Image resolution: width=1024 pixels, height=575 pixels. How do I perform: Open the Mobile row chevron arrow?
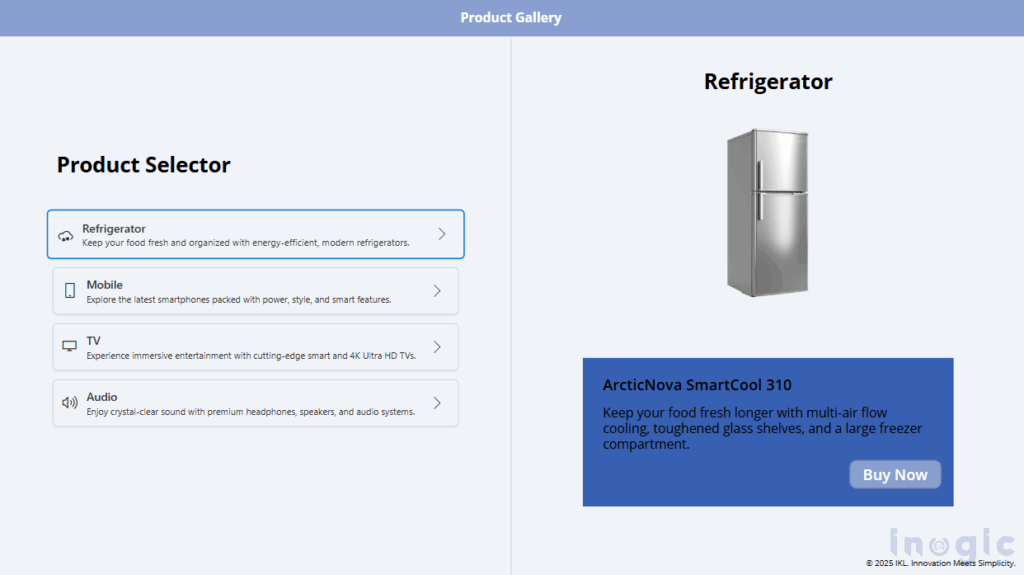click(x=437, y=291)
